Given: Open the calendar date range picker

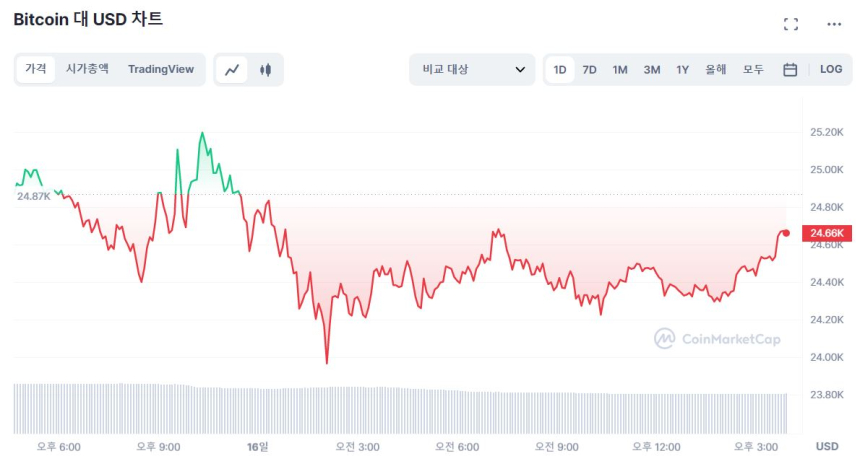Looking at the screenshot, I should tap(790, 70).
